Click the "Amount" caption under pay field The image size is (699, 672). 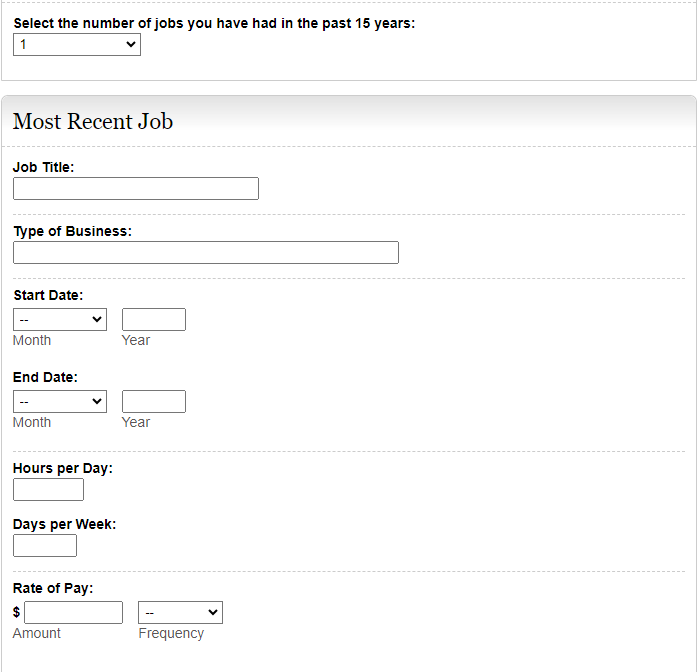tap(37, 633)
